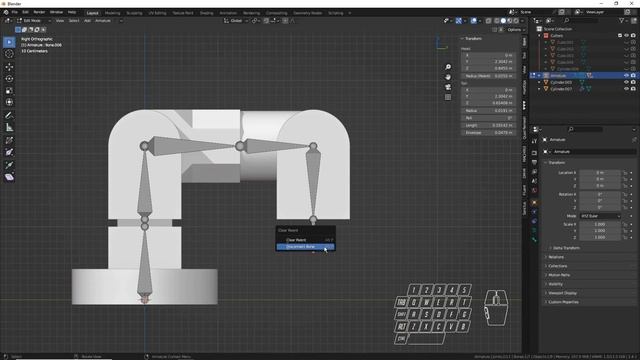Viewport: 640px width, 360px height.
Task: Open the XYZ Euler rotation mode dropdown
Action: [600, 216]
